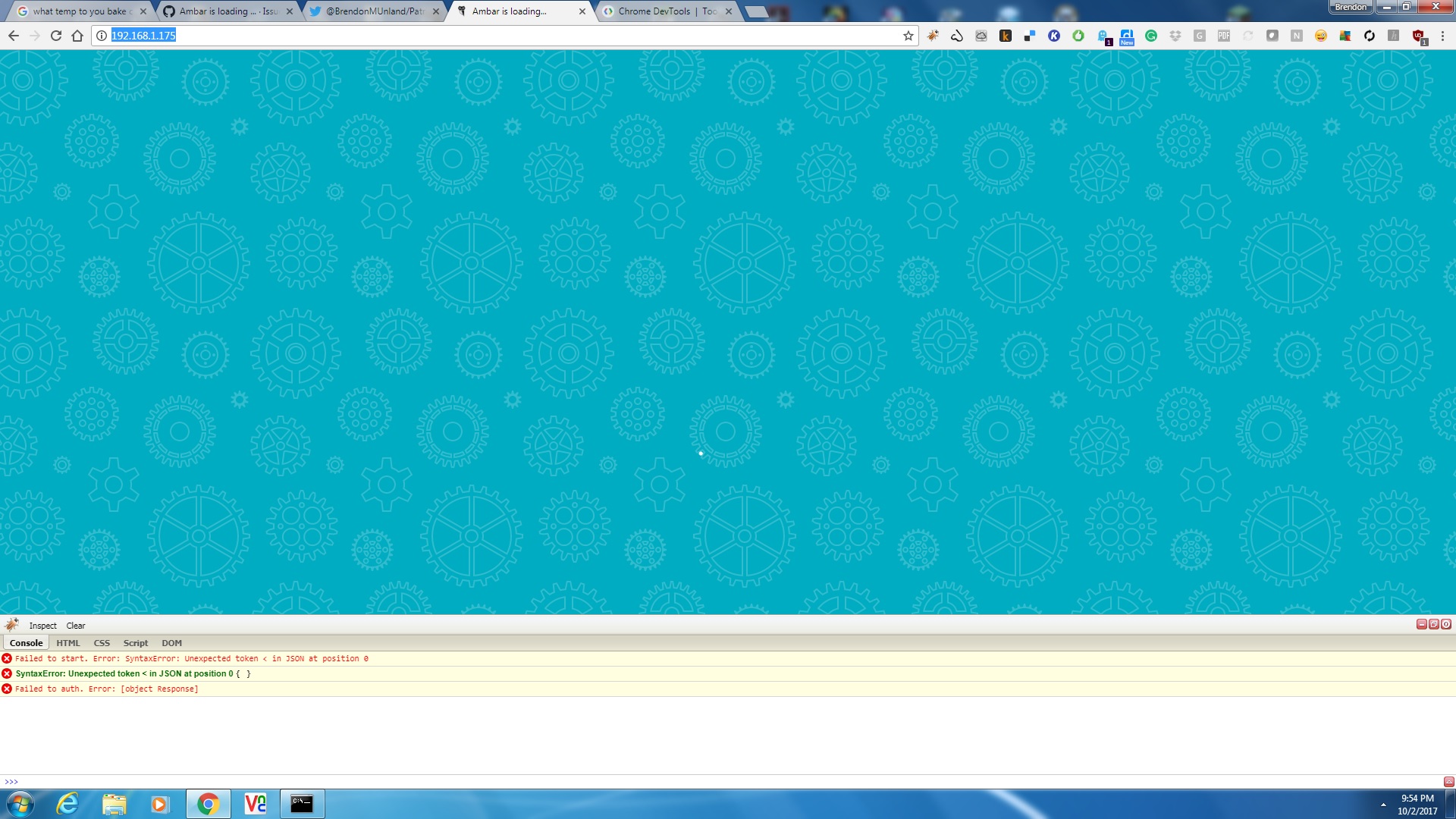Expand the SyntaxError object braces

(x=243, y=673)
